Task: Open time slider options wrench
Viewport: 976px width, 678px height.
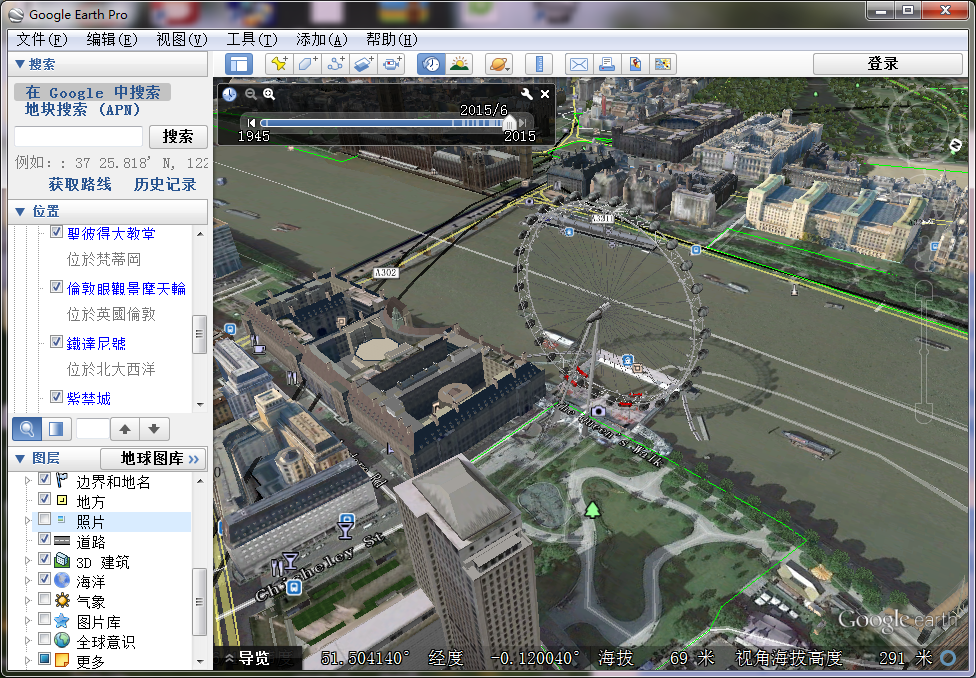Action: point(527,94)
